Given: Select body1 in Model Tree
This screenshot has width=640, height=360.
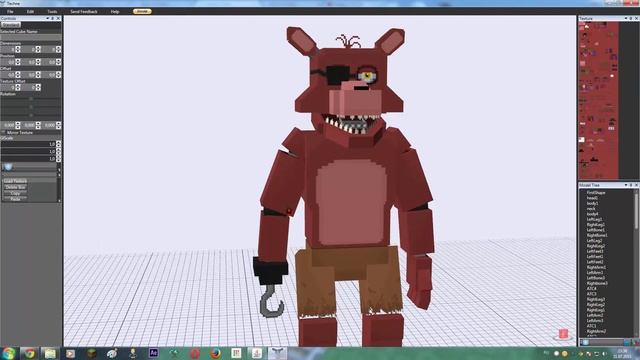Looking at the screenshot, I should [592, 203].
